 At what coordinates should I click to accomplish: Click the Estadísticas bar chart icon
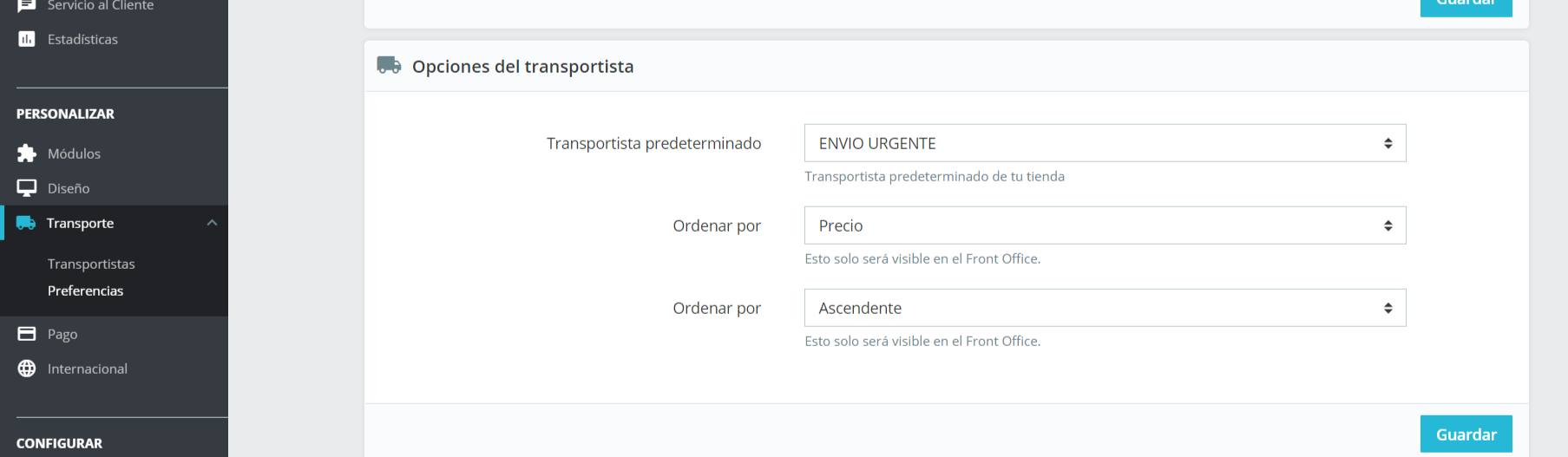point(27,39)
